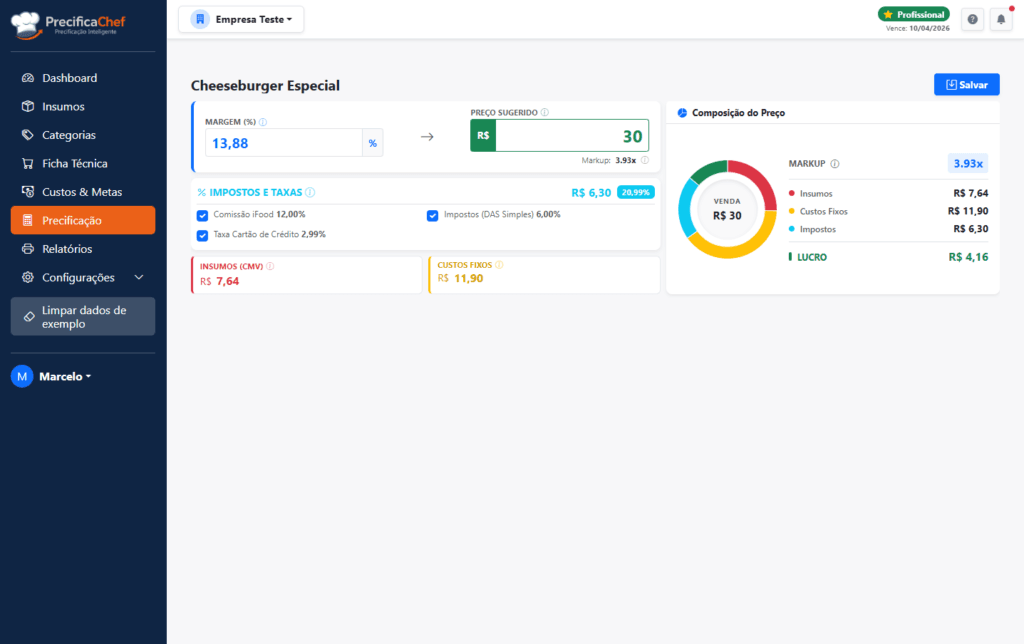
Task: Click the Custos & Metas icon
Action: coord(27,192)
